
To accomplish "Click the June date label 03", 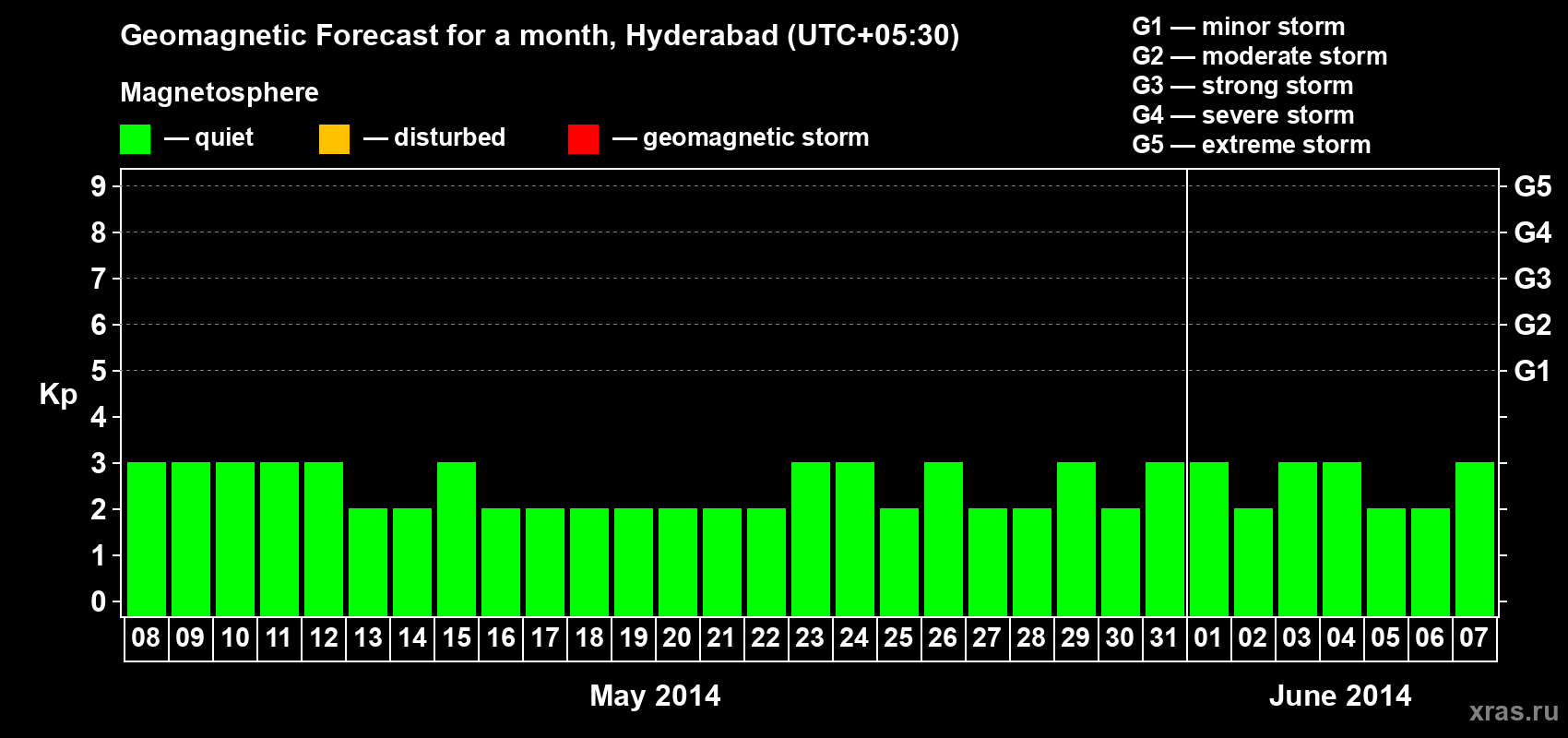I will pyautogui.click(x=1297, y=637).
